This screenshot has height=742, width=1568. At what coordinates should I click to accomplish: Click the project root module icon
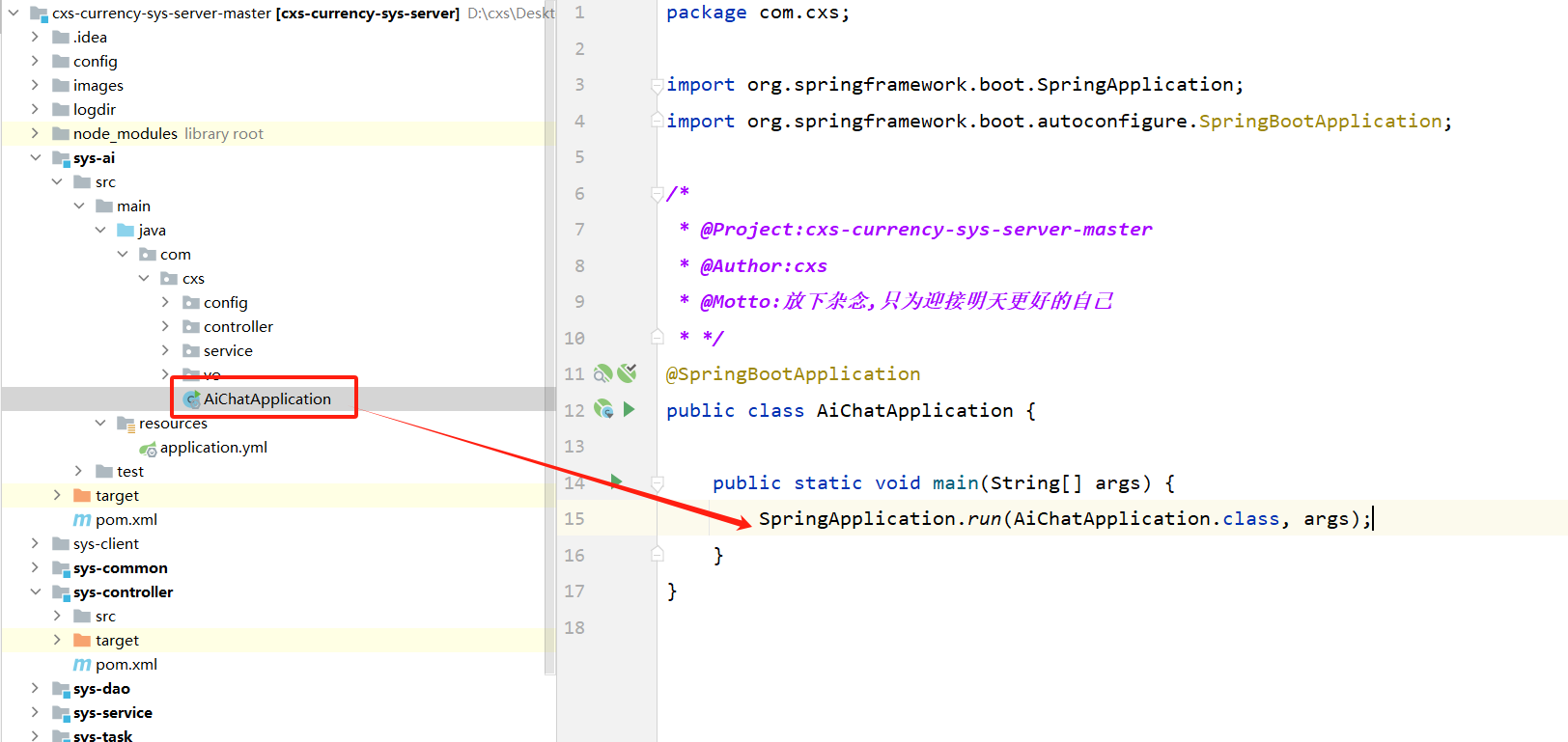coord(39,14)
